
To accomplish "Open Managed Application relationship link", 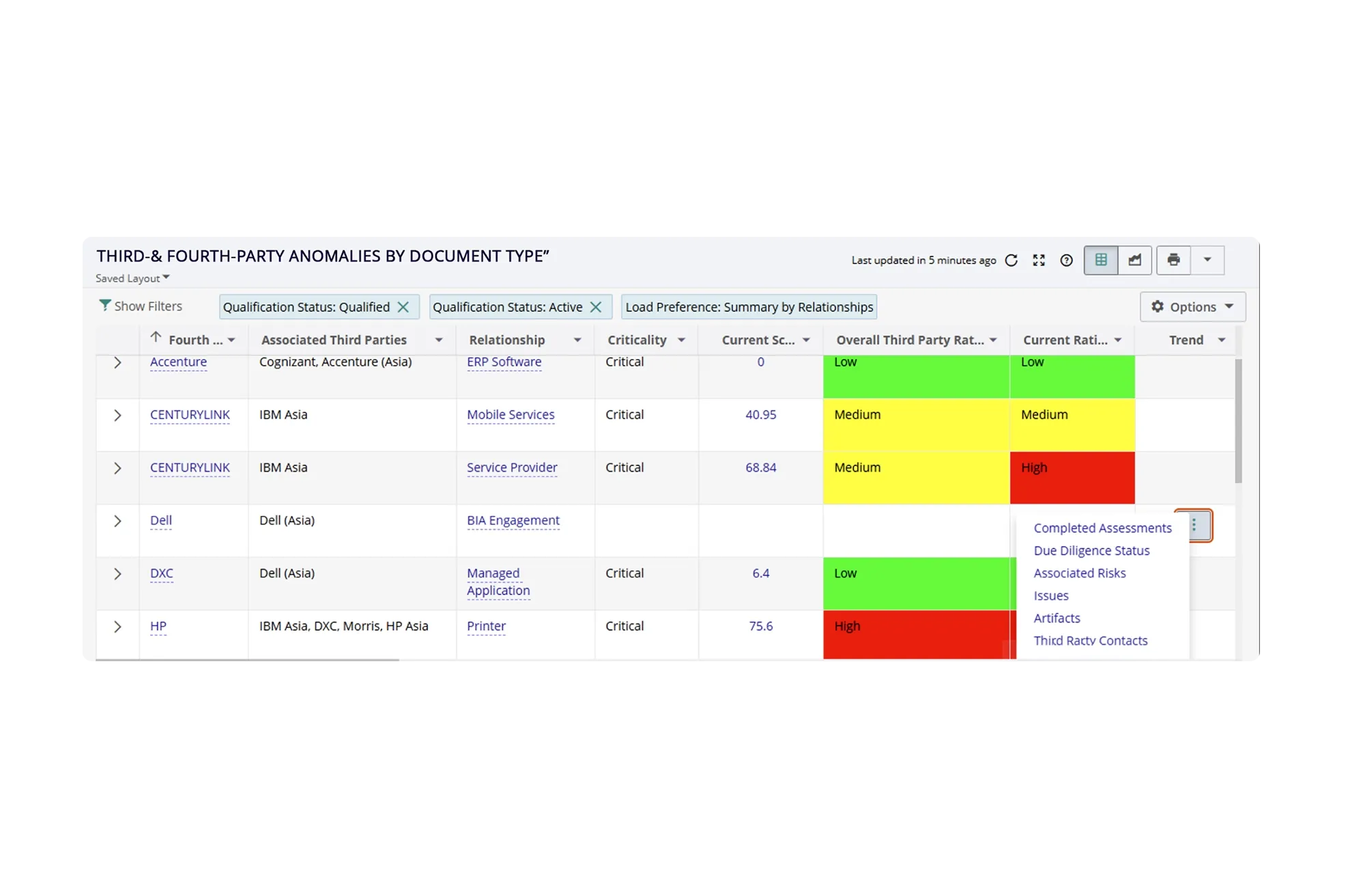I will [x=498, y=582].
